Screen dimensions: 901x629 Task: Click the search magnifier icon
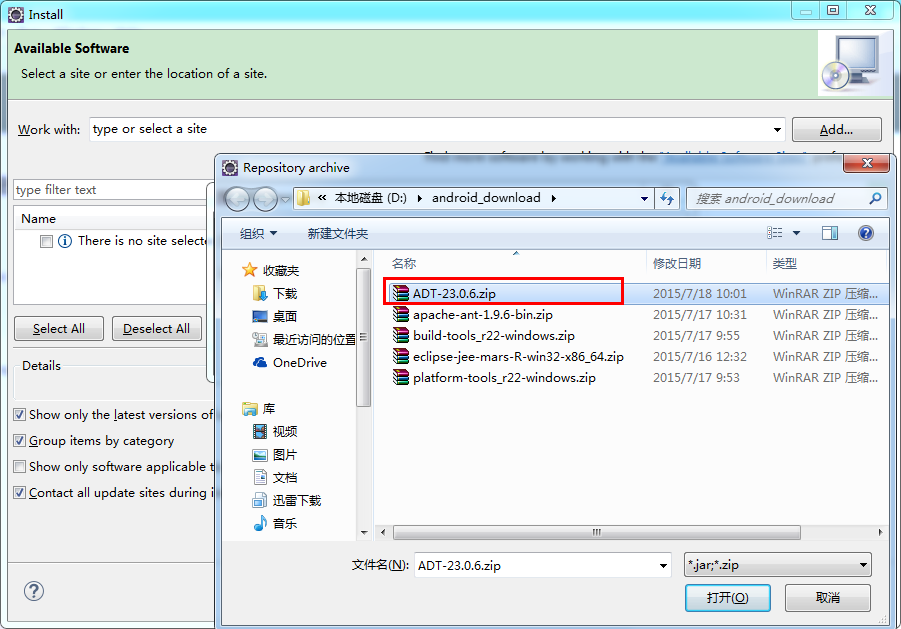875,199
